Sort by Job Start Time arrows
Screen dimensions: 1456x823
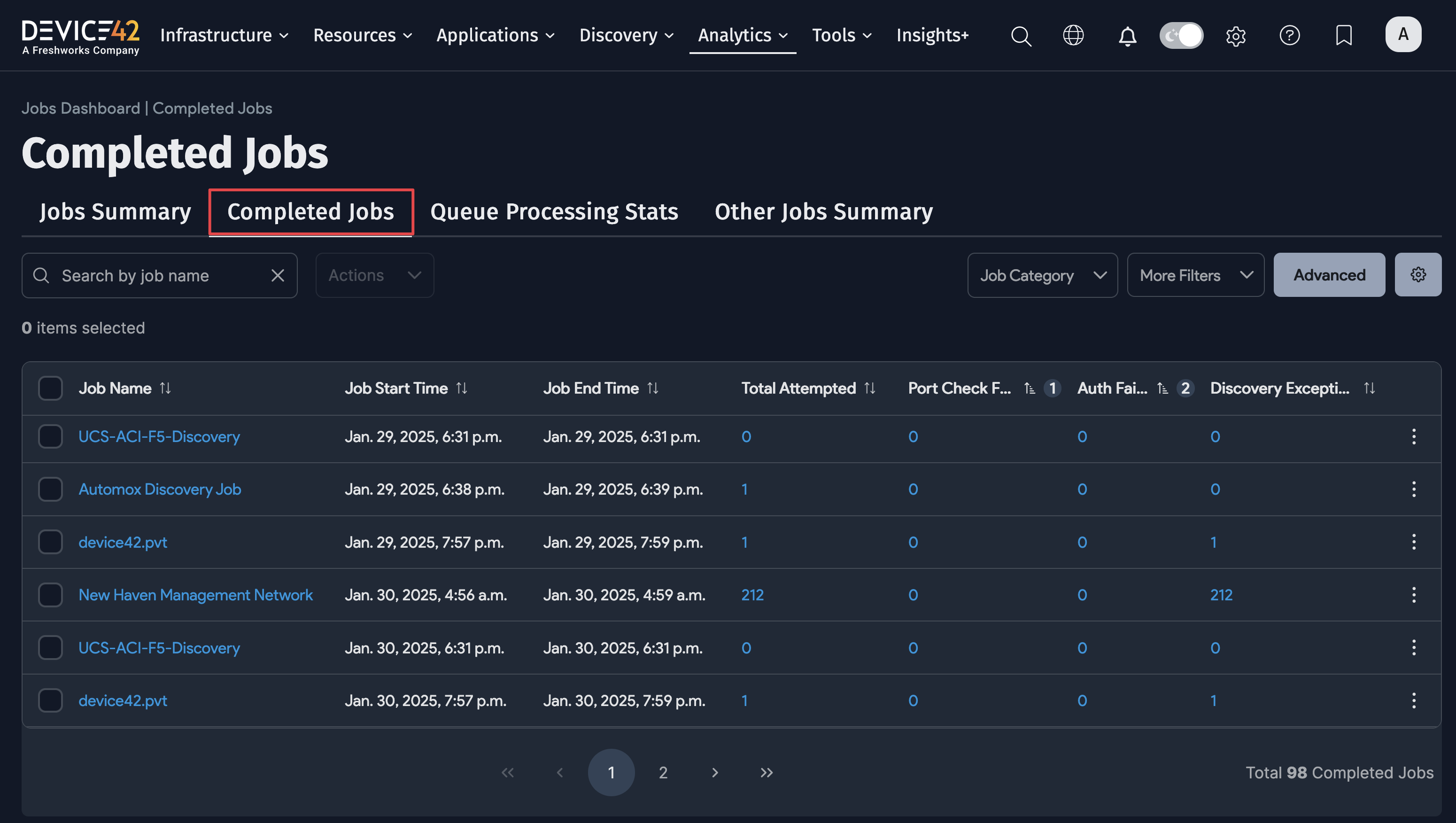462,388
